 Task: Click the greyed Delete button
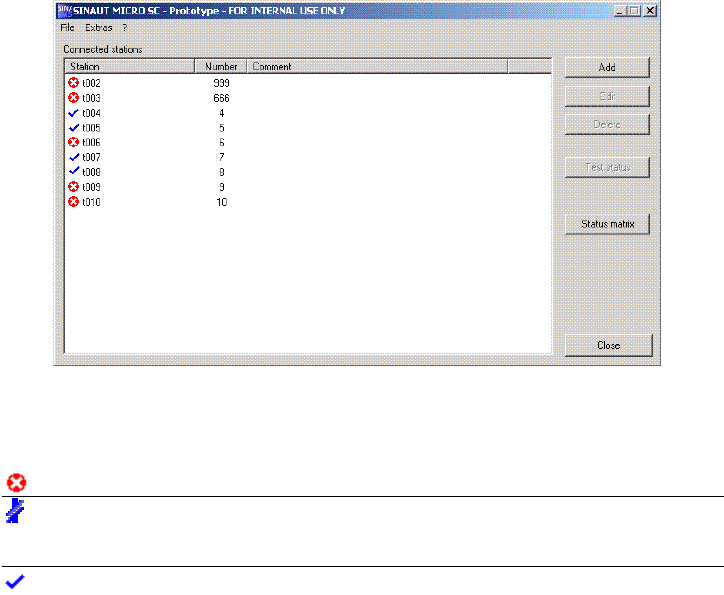[607, 125]
